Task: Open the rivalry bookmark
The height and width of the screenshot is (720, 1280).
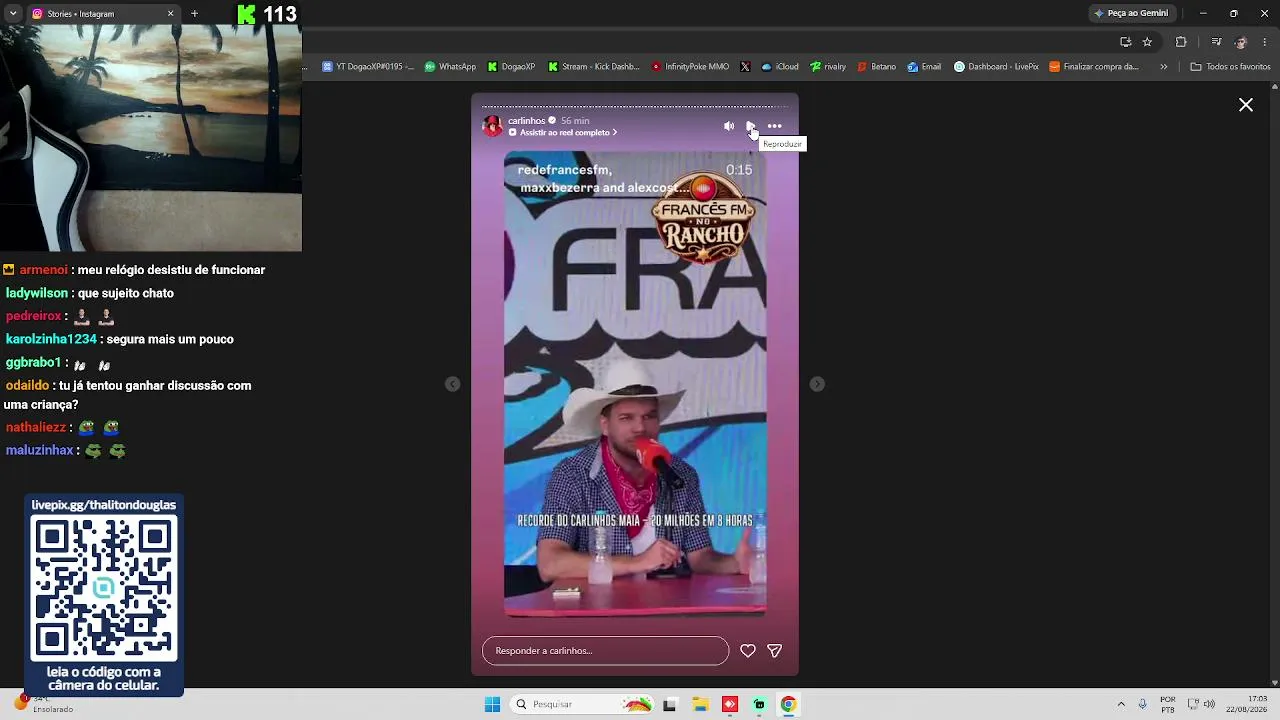Action: pos(828,67)
